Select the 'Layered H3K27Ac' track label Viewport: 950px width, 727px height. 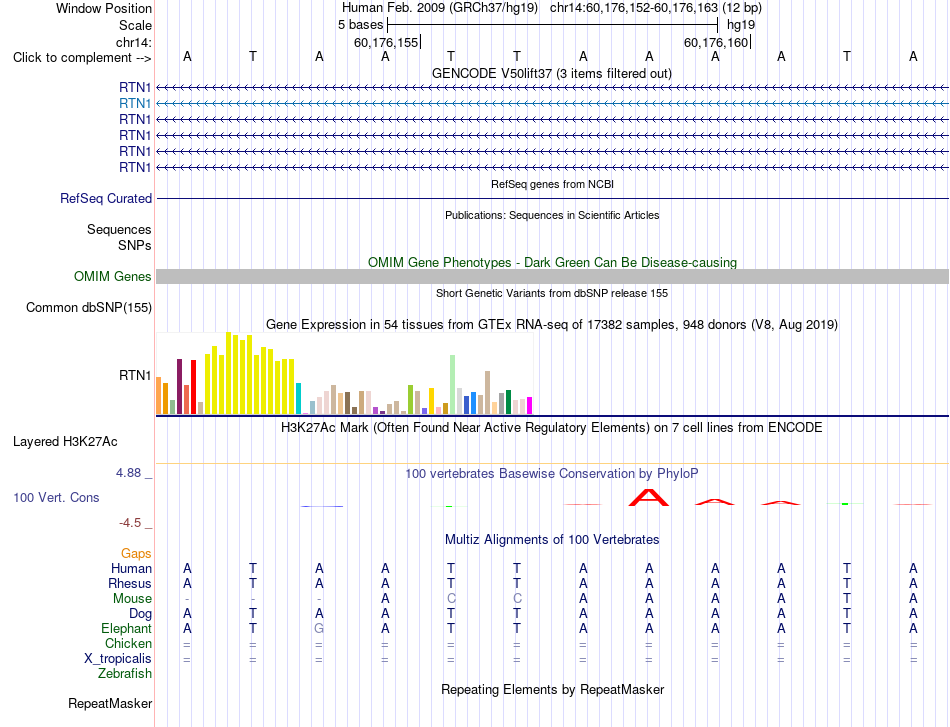pos(65,442)
